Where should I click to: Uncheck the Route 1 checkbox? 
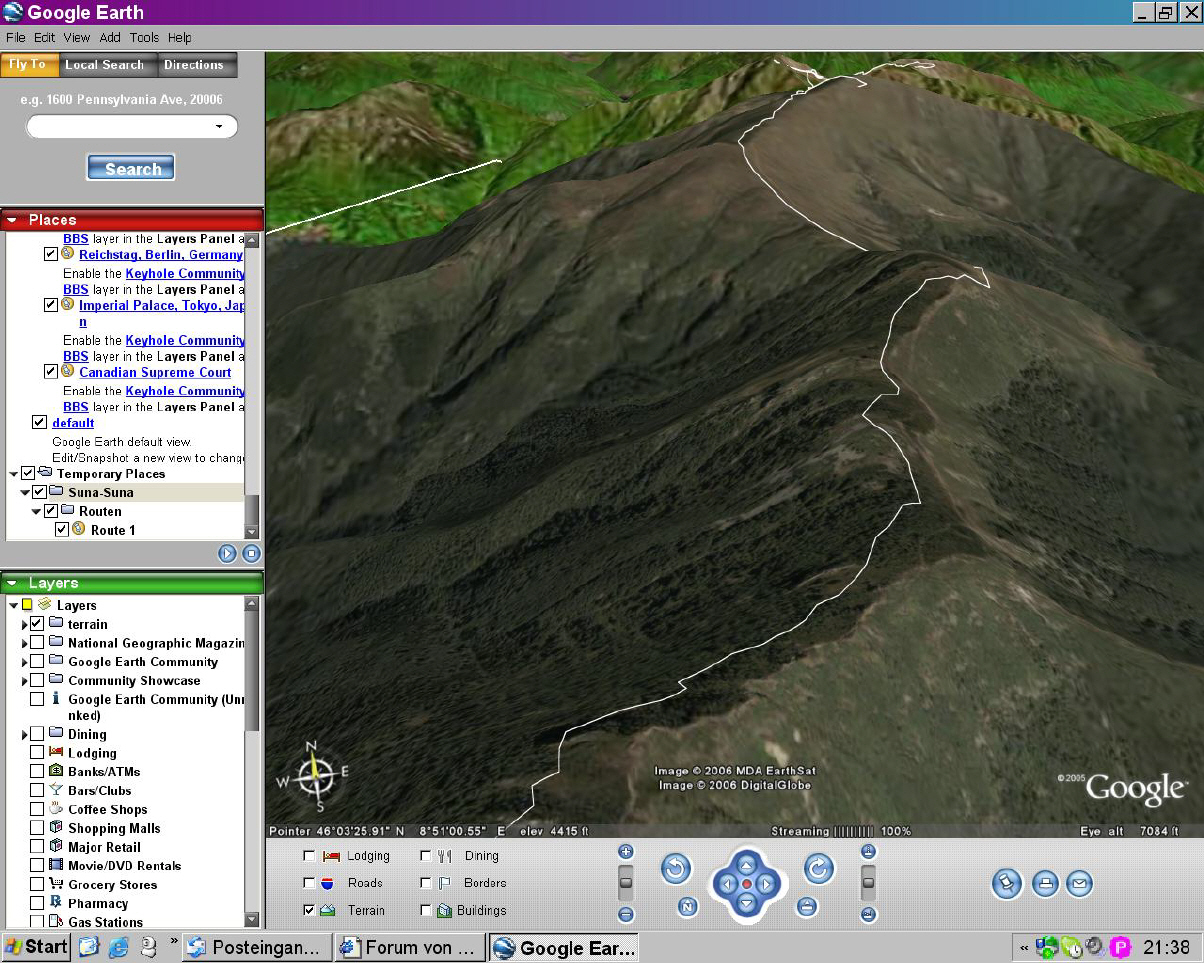coord(62,529)
